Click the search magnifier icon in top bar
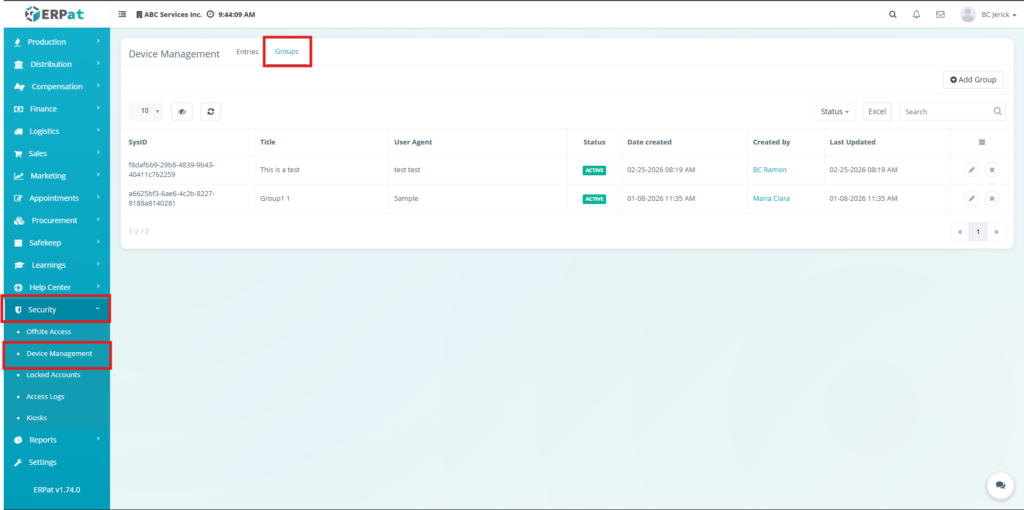 click(x=893, y=15)
